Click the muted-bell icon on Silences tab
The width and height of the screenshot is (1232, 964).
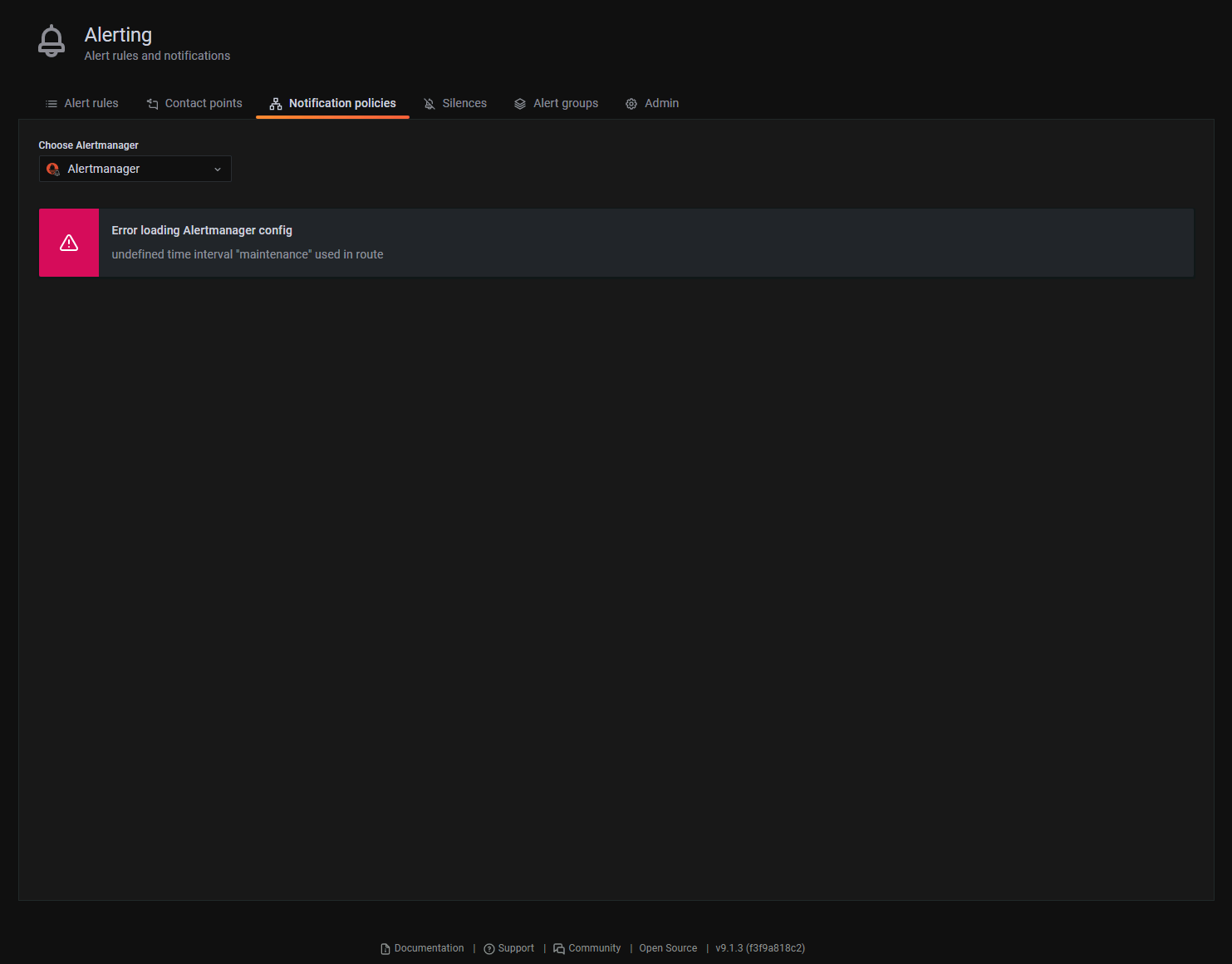coord(429,103)
